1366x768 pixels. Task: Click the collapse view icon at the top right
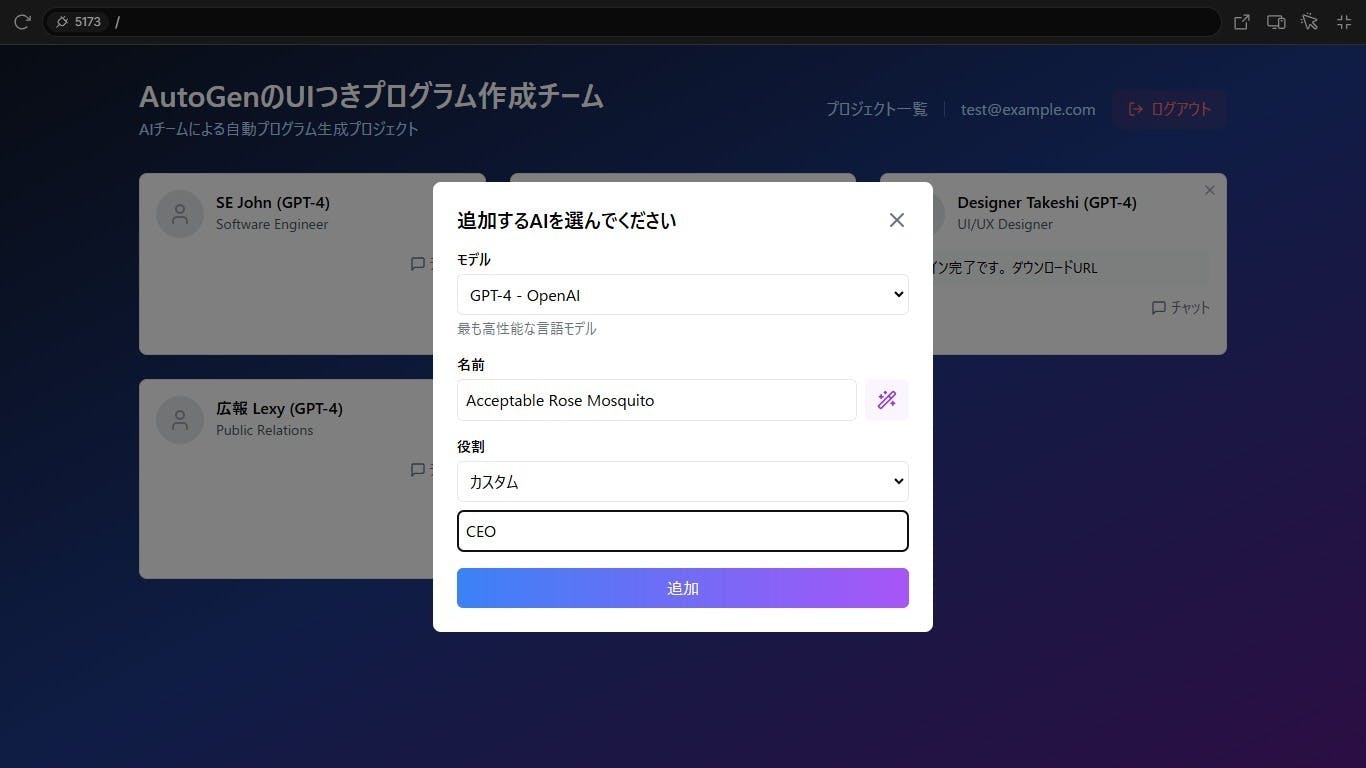click(x=1344, y=21)
